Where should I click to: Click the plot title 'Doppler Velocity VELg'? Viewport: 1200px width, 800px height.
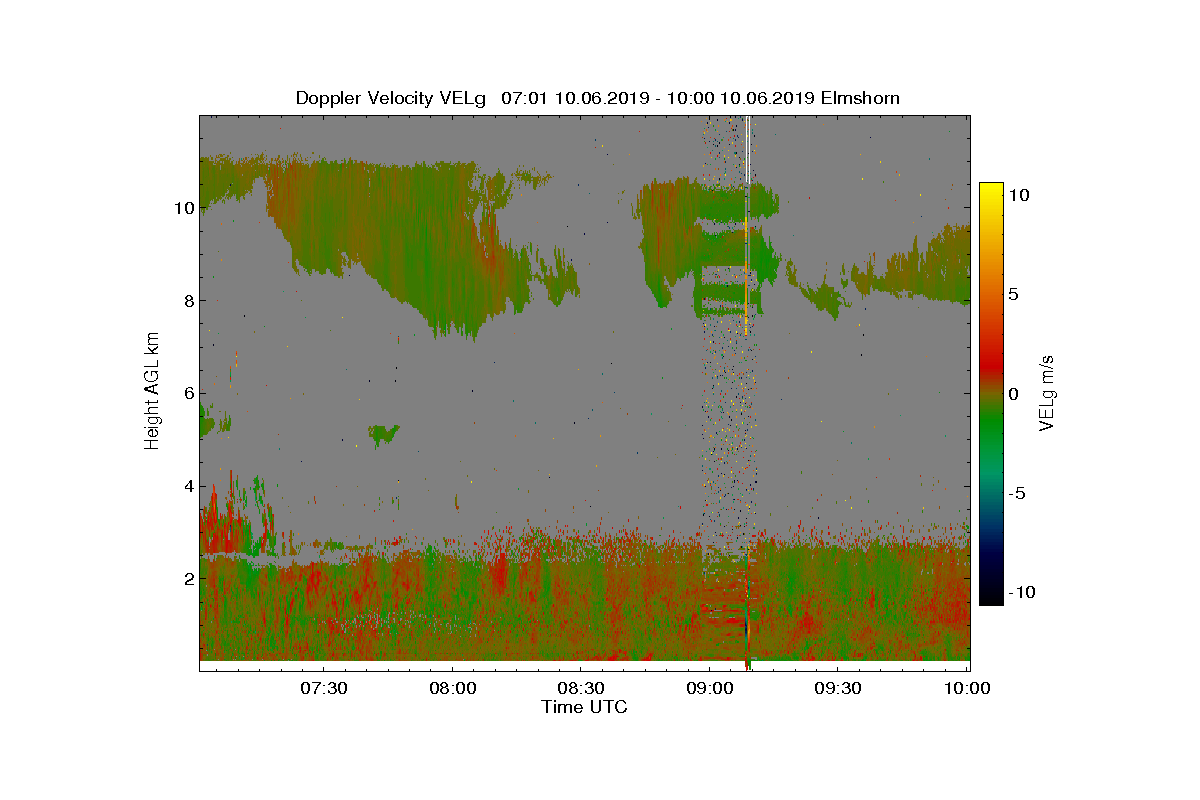point(391,98)
